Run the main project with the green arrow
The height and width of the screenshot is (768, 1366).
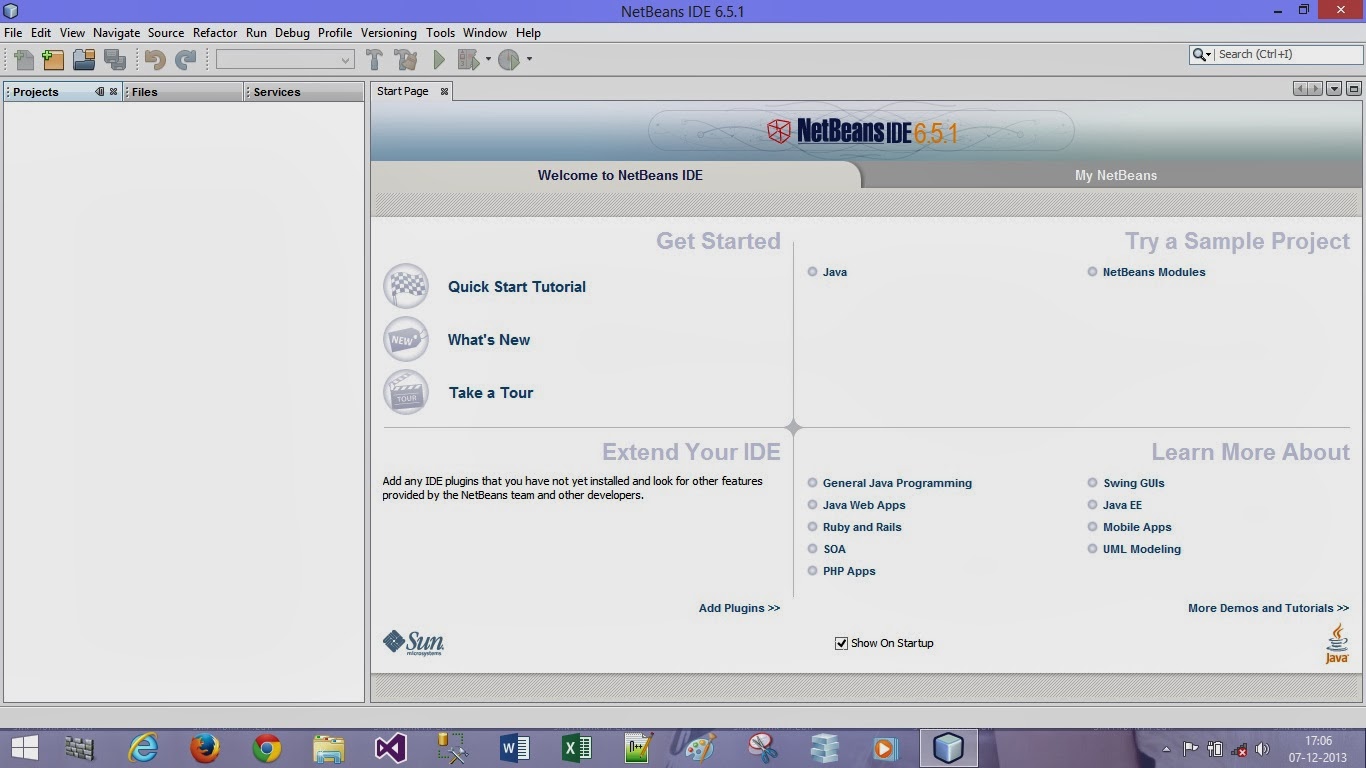pos(438,59)
